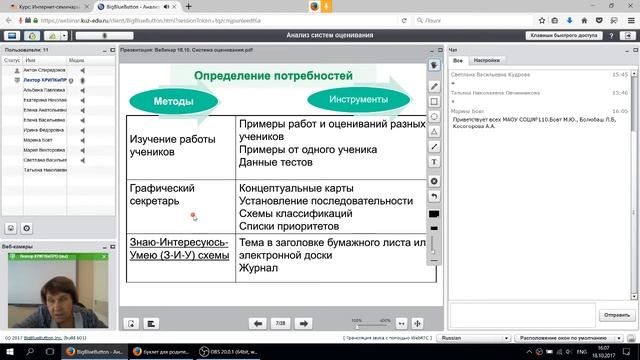Select the pencil drawing tool
This screenshot has height=360, width=640.
(434, 87)
